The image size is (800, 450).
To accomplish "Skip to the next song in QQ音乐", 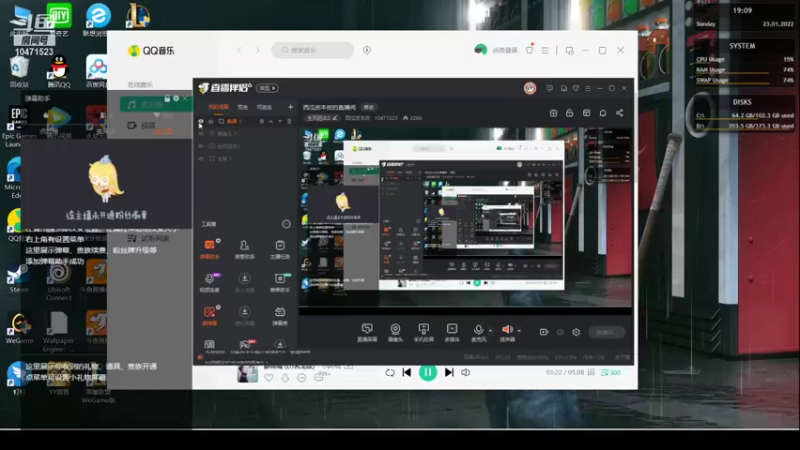I will point(449,372).
